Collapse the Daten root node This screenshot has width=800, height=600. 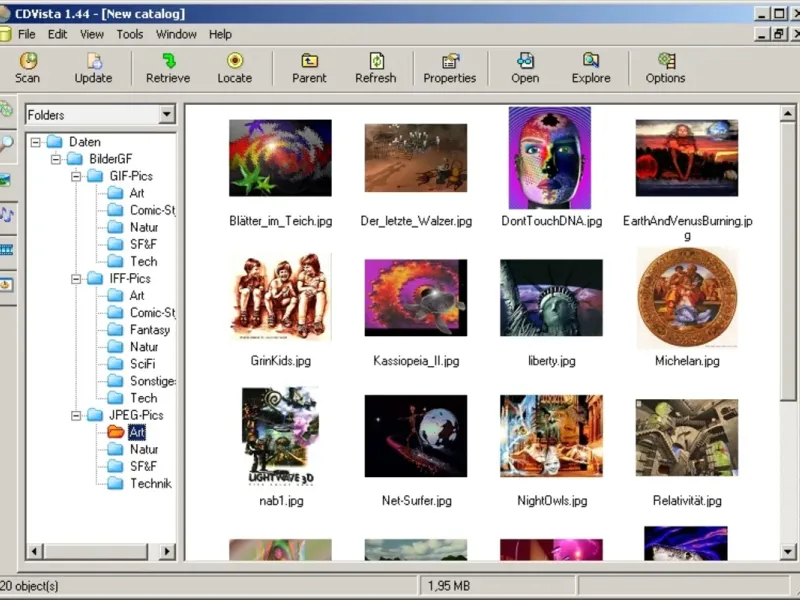coord(36,142)
